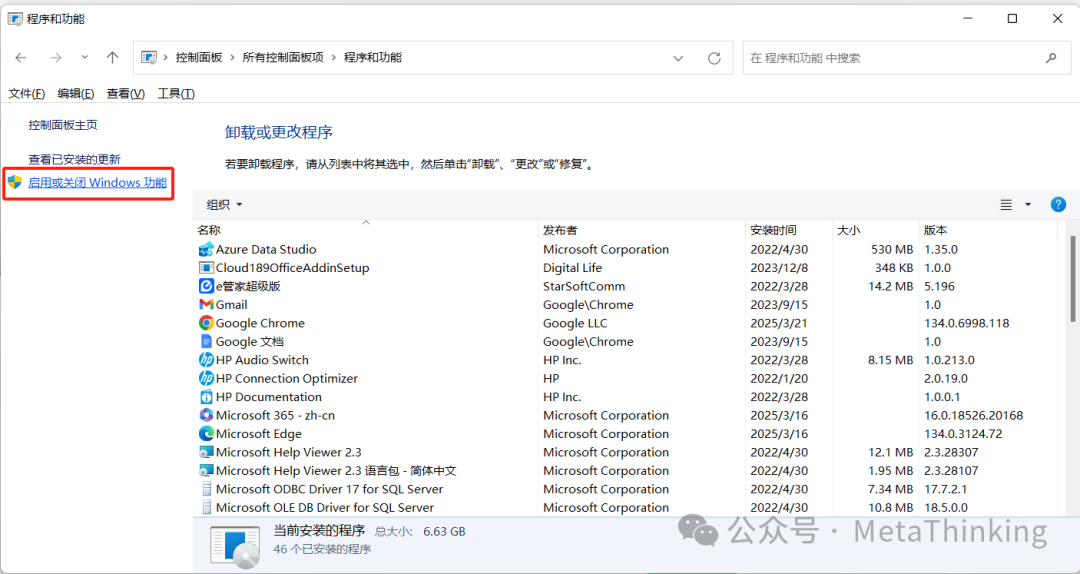Click publisher Digital Life
Viewport: 1080px width, 574px height.
click(x=572, y=268)
